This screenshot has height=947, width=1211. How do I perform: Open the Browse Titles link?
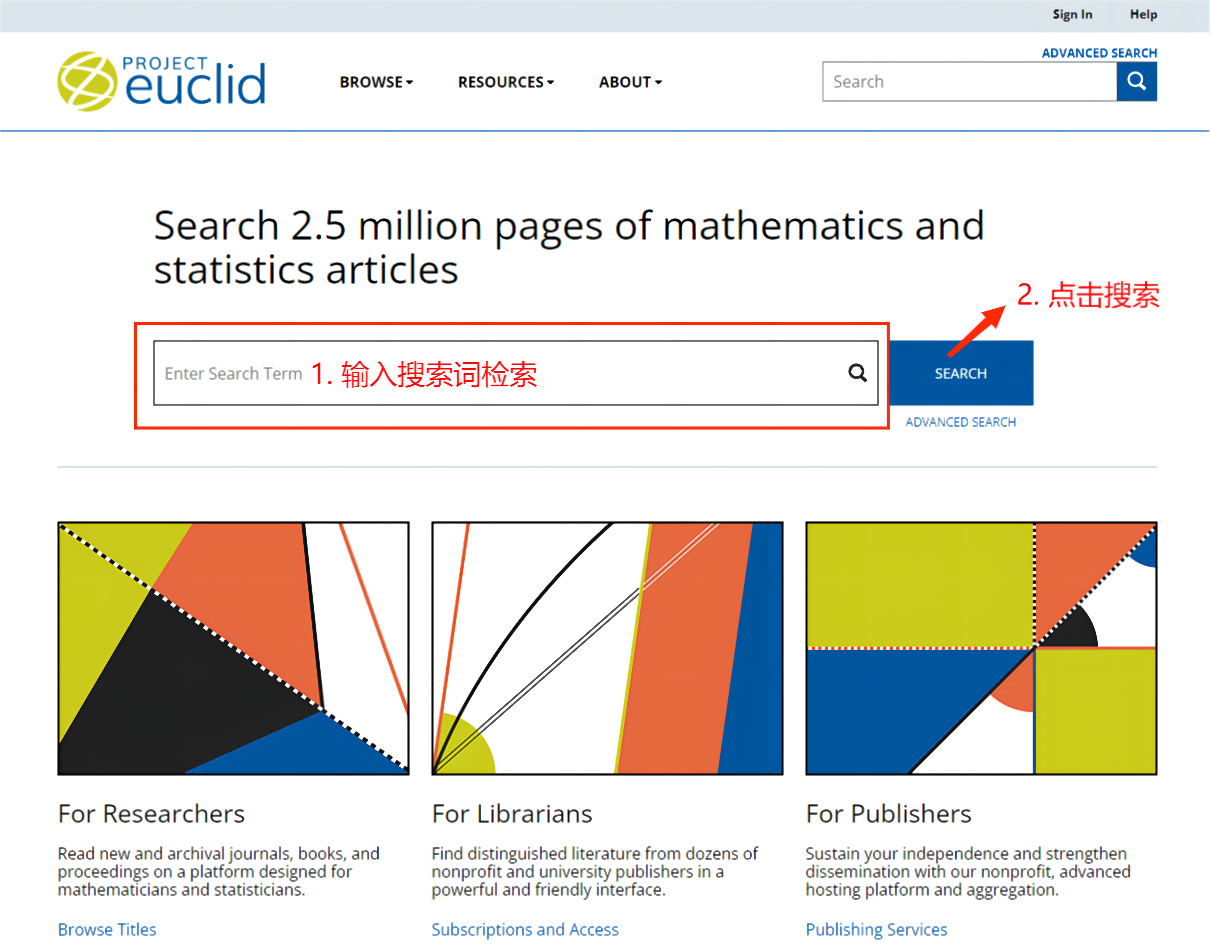click(x=107, y=929)
